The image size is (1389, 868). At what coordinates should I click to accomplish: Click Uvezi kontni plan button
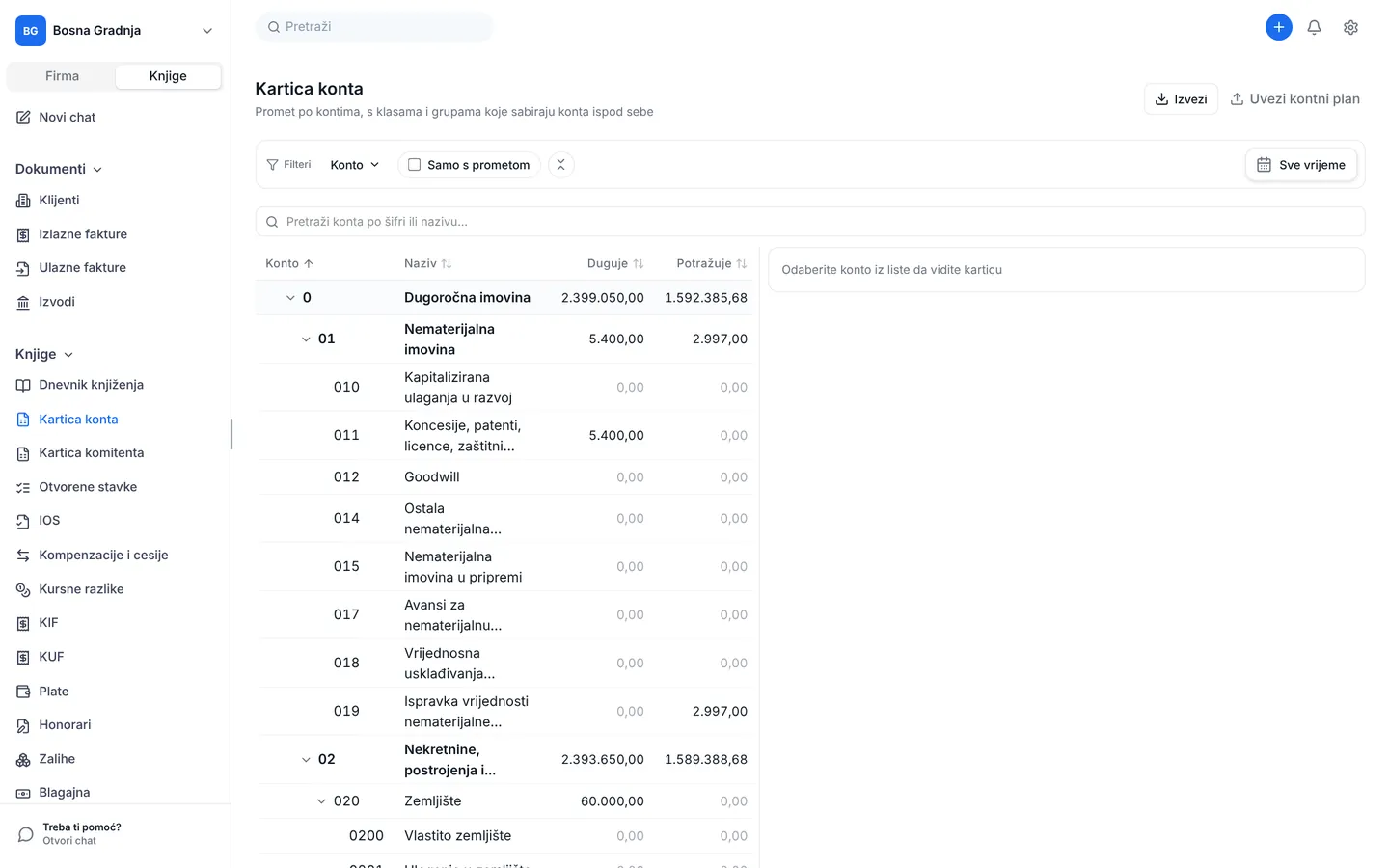1294,98
